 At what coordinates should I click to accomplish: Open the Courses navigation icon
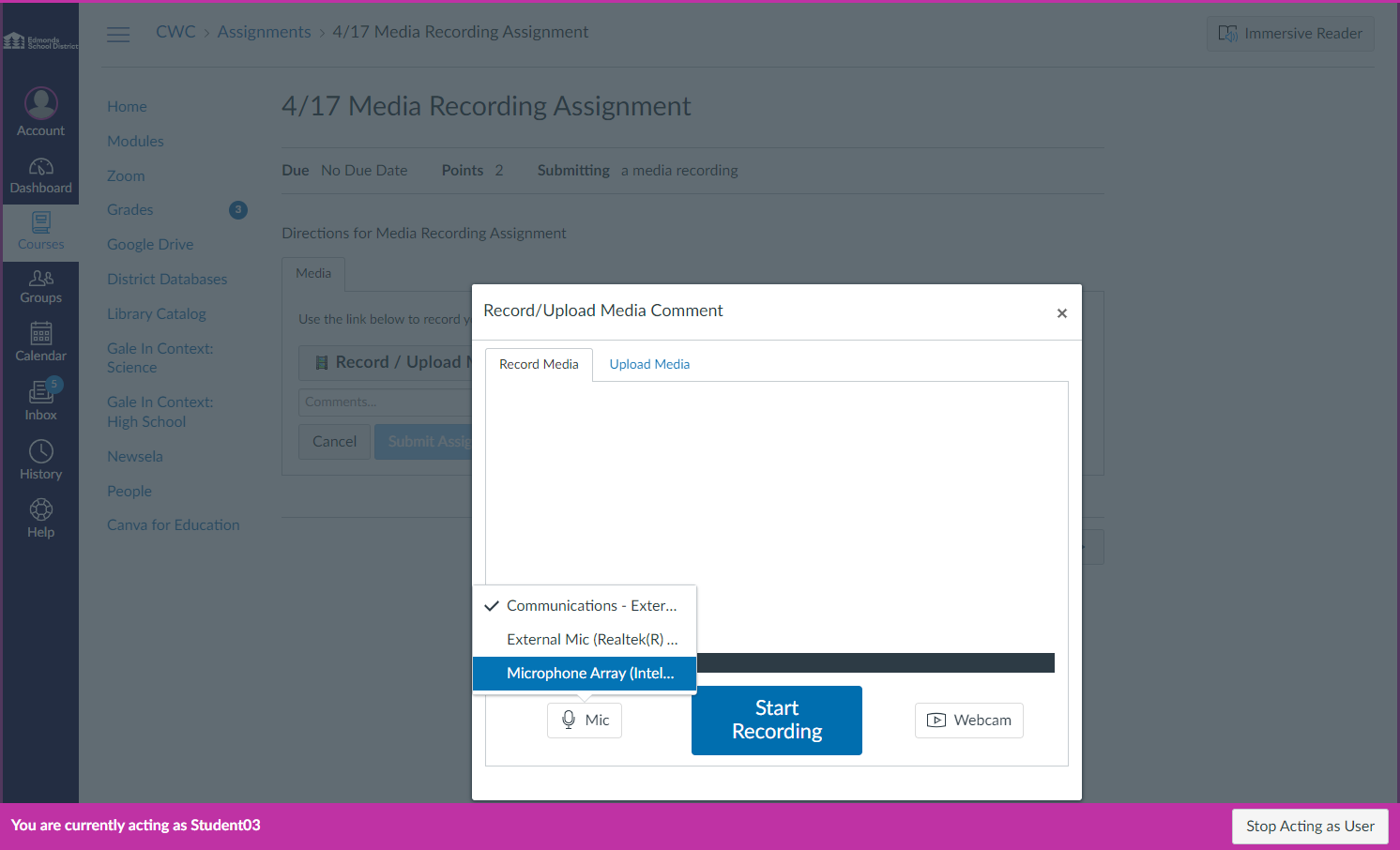coord(40,231)
